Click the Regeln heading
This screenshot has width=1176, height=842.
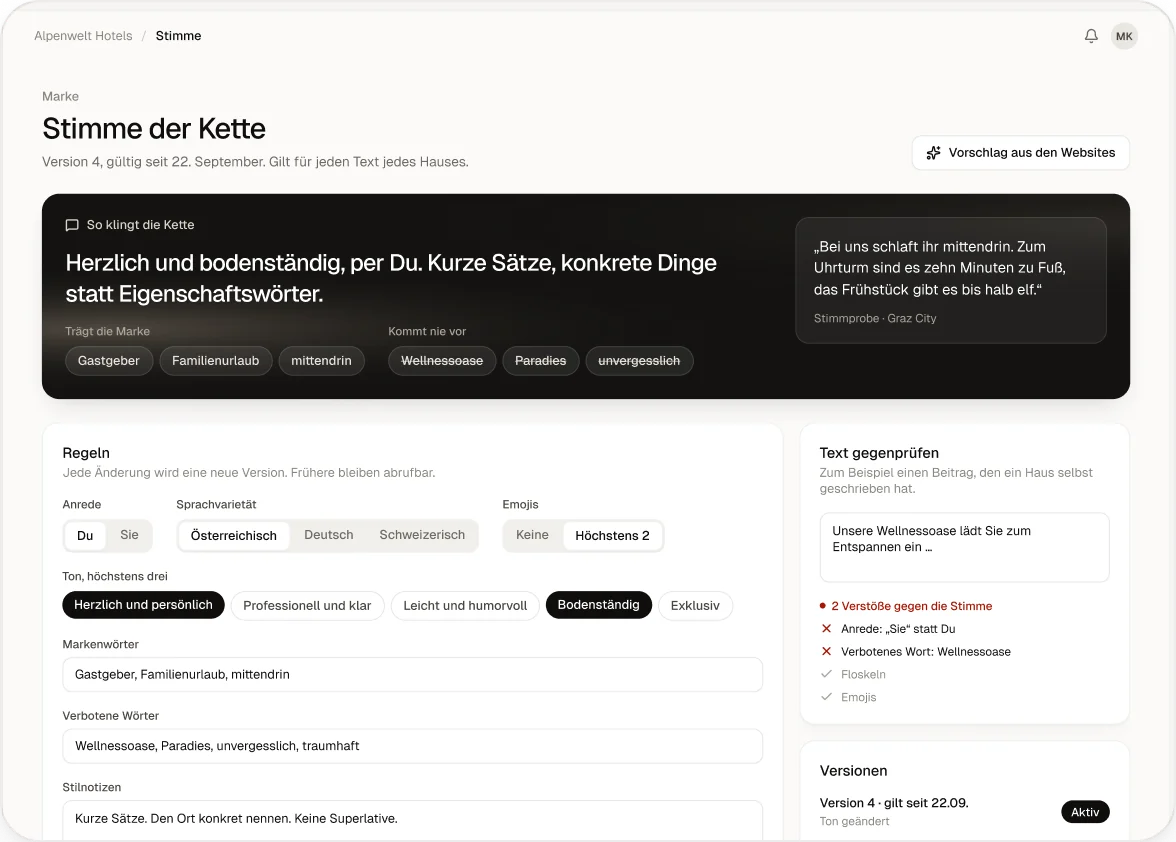tap(86, 453)
